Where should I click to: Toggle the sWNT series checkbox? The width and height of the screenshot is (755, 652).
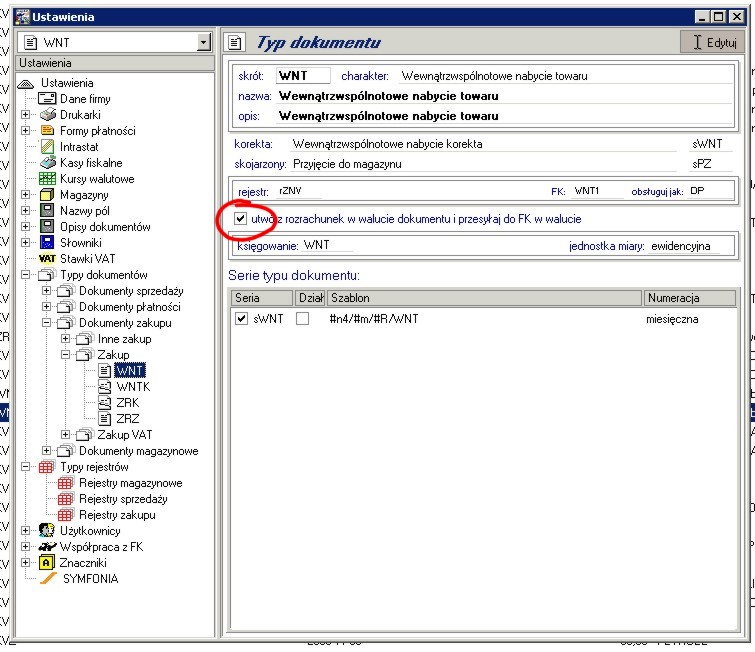click(240, 318)
